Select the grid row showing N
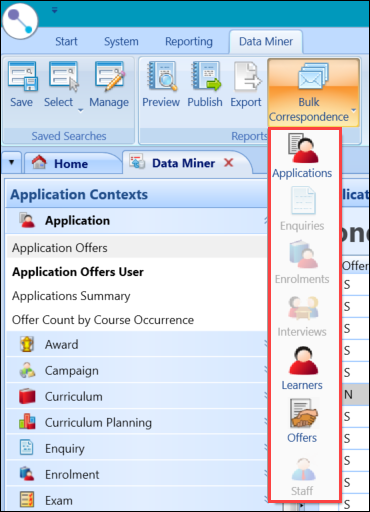Image resolution: width=370 pixels, height=512 pixels. coord(355,395)
